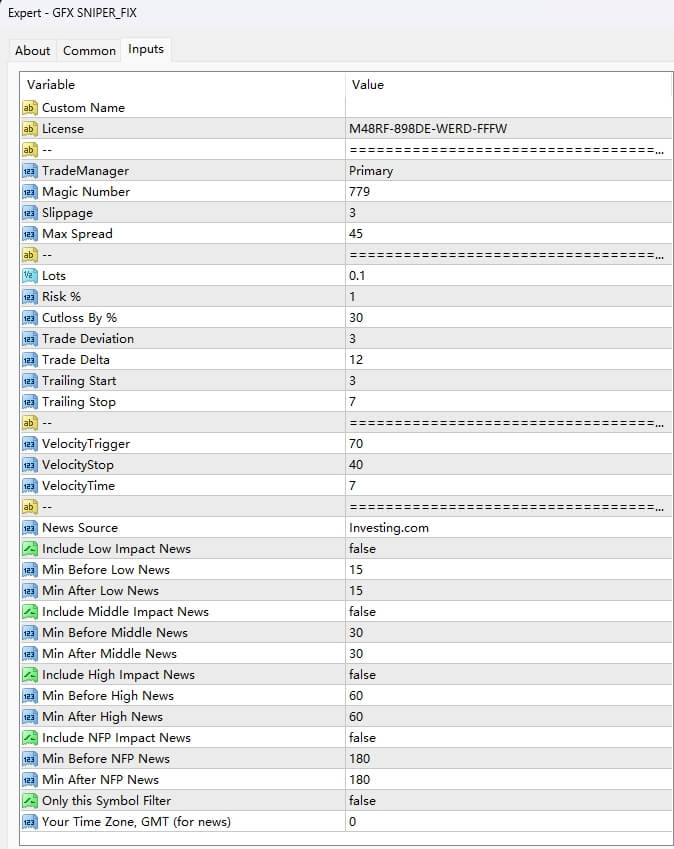Click the Only this Symbol Filter boolean icon
The height and width of the screenshot is (849, 674).
click(x=29, y=801)
